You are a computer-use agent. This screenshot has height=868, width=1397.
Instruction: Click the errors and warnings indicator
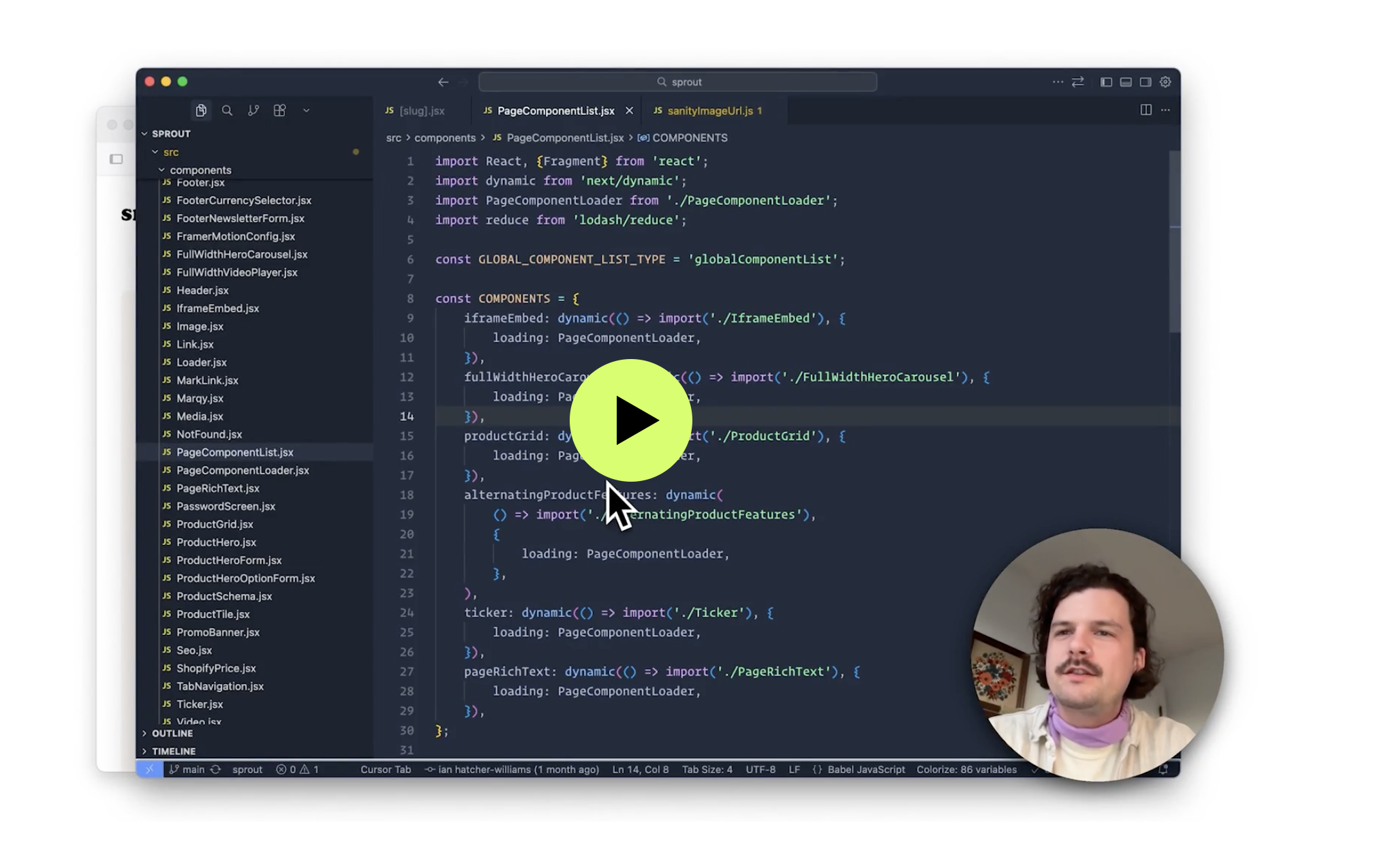click(297, 769)
